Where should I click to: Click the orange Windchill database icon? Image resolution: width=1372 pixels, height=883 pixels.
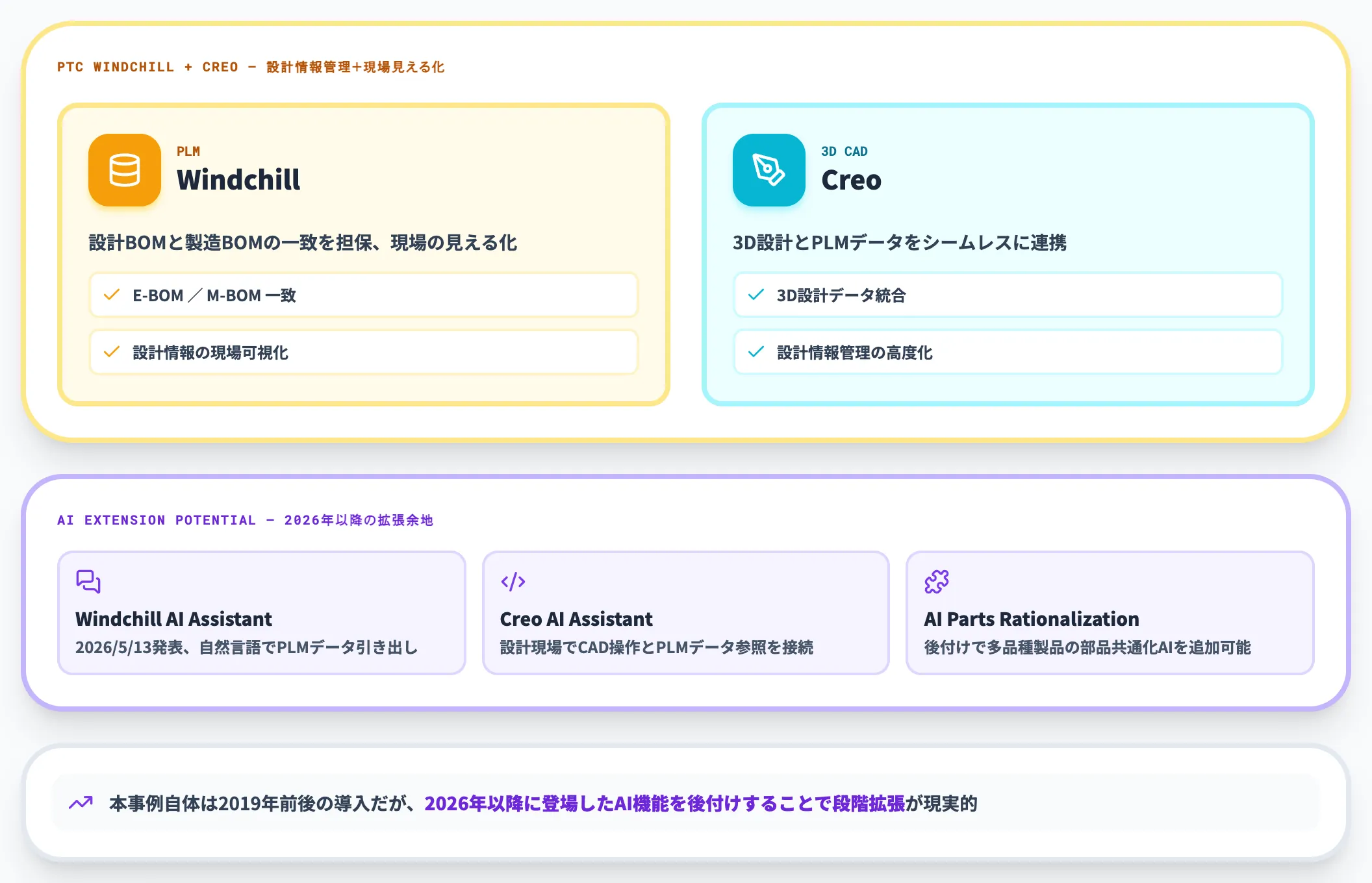pos(125,170)
